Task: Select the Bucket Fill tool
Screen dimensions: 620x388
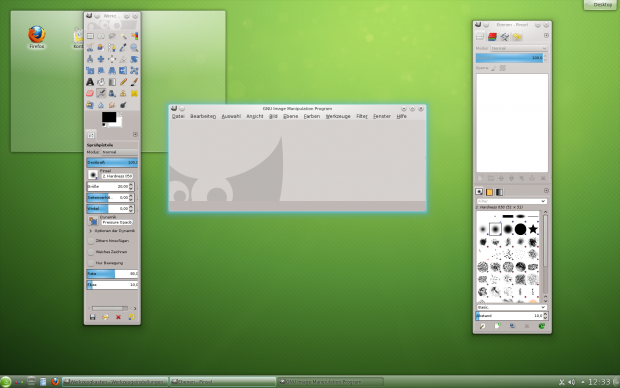Action: 101,82
